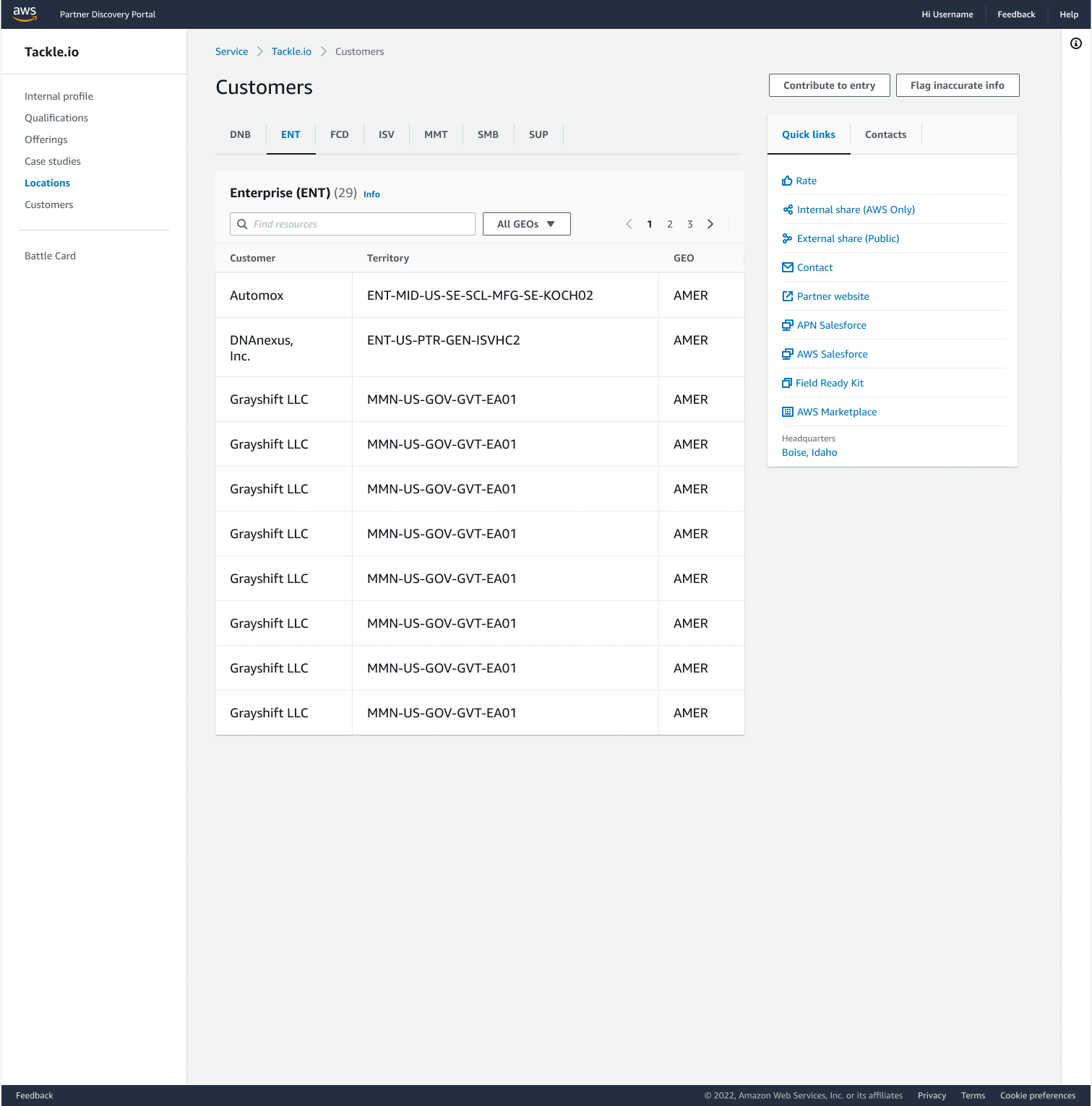Go to page 2
This screenshot has height=1106, width=1092.
pyautogui.click(x=670, y=224)
